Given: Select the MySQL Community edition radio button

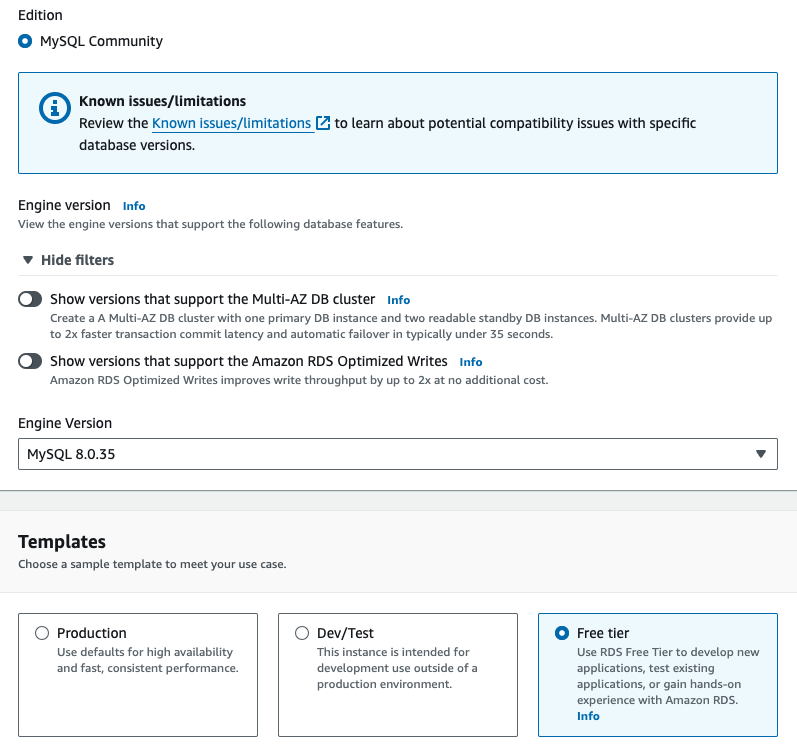Looking at the screenshot, I should (x=25, y=41).
